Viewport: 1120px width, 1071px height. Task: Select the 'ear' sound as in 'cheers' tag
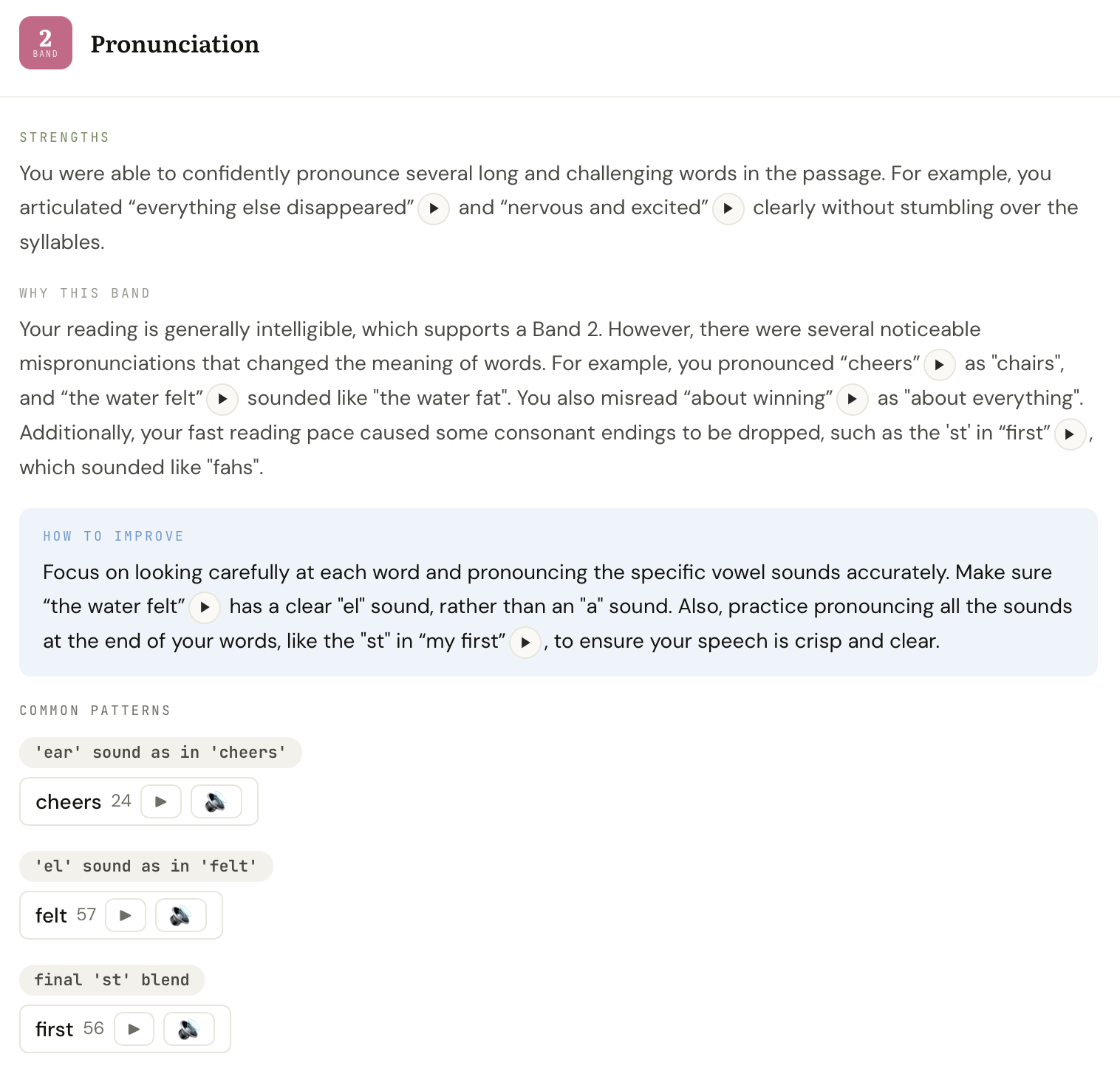[x=160, y=753]
